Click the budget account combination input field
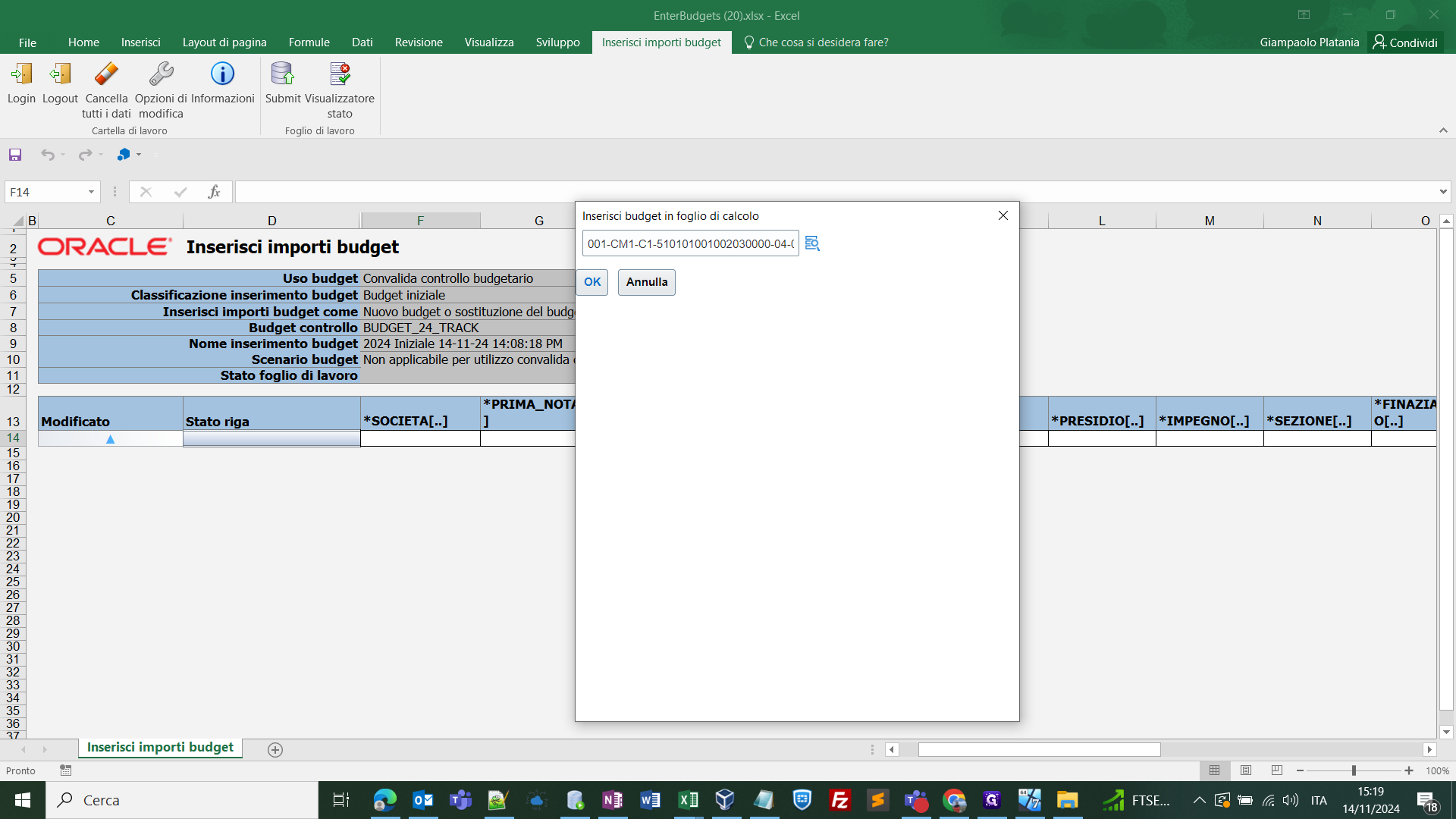1456x819 pixels. pos(691,243)
